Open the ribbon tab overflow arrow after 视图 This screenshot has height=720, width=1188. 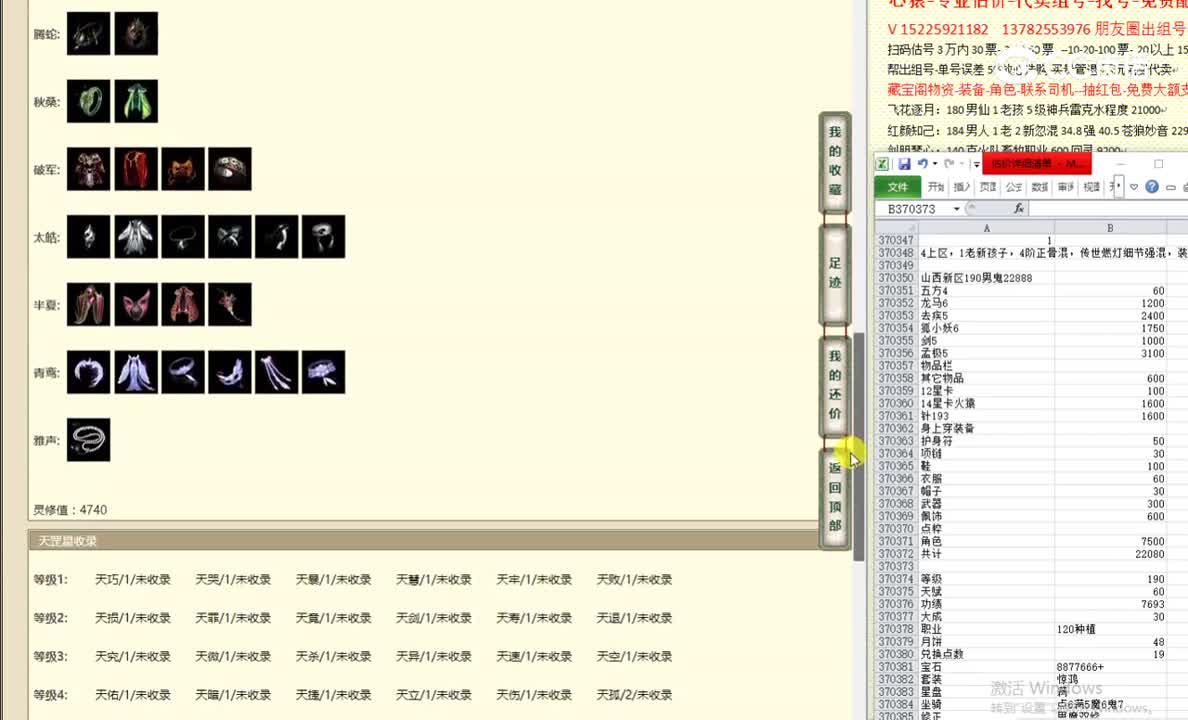(x=1118, y=186)
